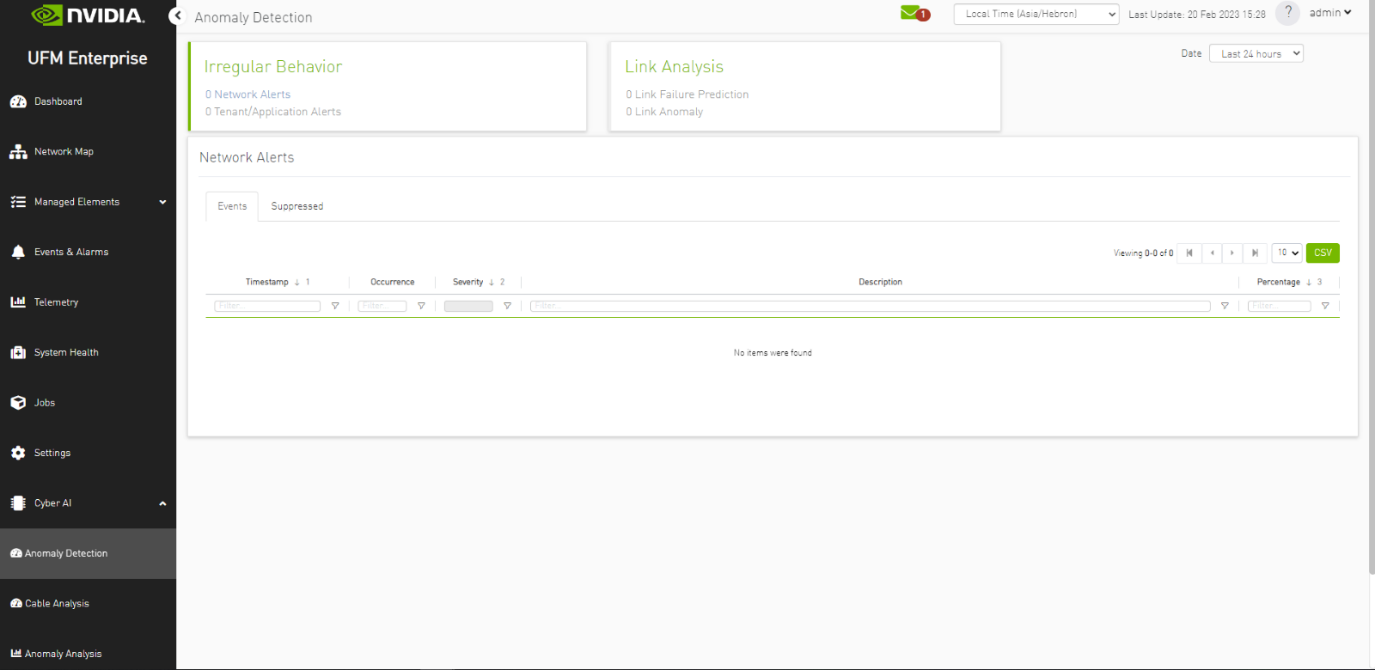The width and height of the screenshot is (1375, 670).
Task: Open the Severity column filter funnel
Action: [508, 305]
